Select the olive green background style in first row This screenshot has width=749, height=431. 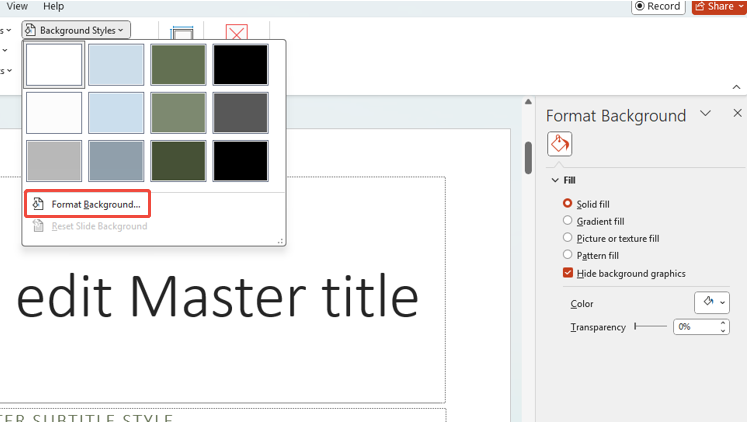click(x=178, y=65)
